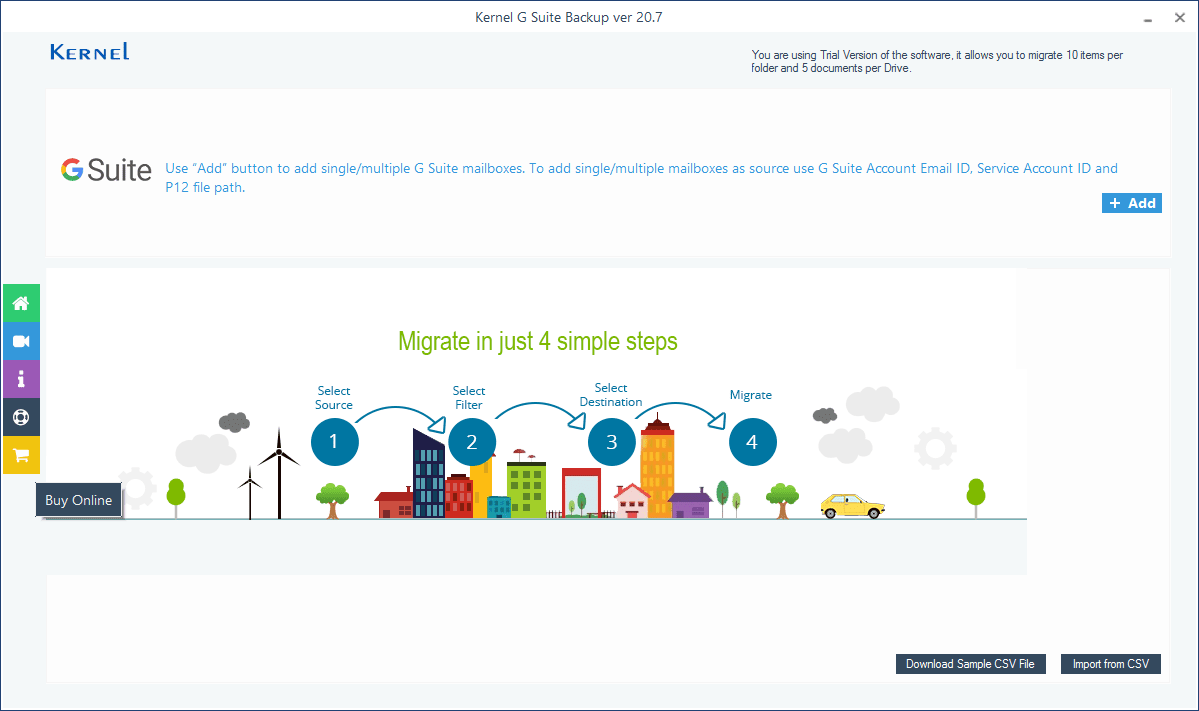Click the Buy Online tooltip label

point(79,500)
